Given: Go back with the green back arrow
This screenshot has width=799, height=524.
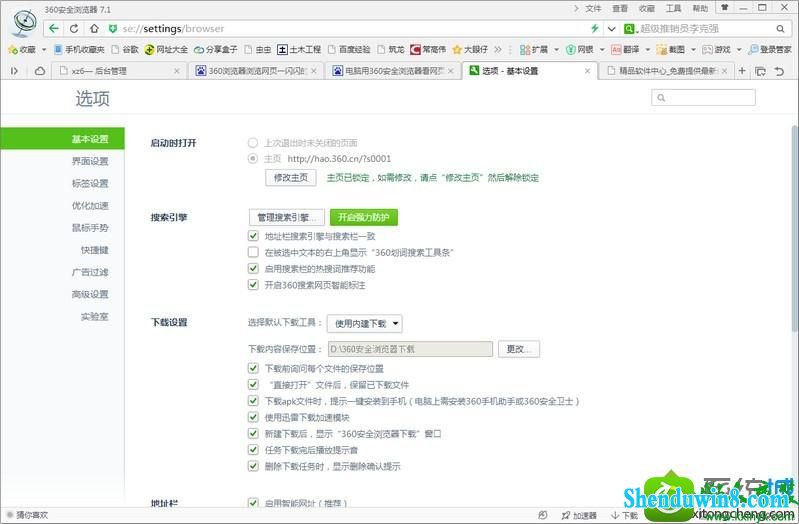Looking at the screenshot, I should coord(54,29).
